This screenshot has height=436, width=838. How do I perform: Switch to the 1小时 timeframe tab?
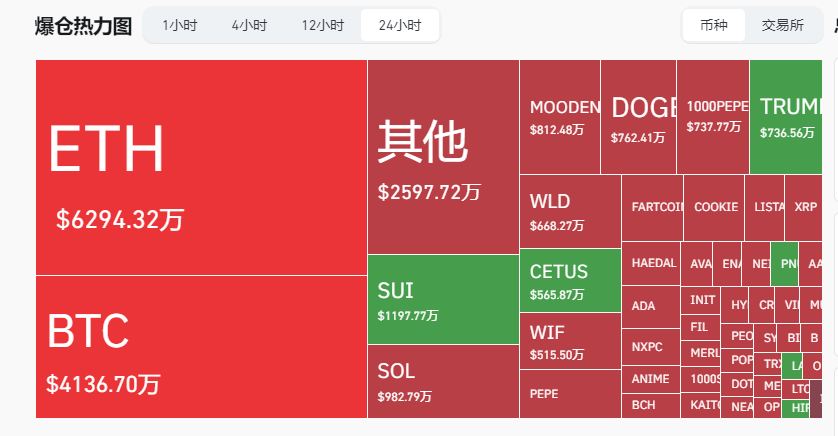[x=179, y=26]
